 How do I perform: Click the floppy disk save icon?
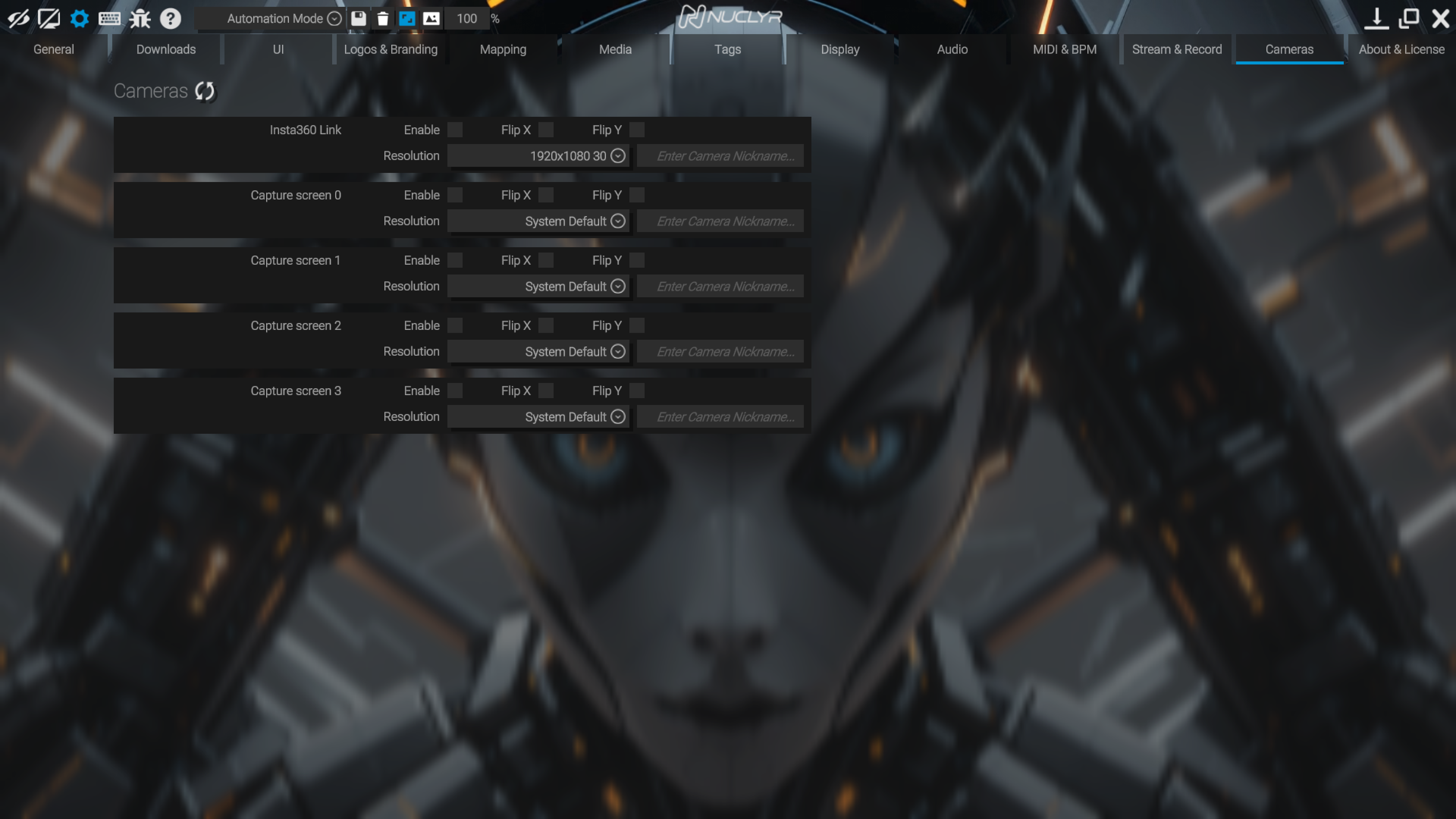(x=358, y=19)
